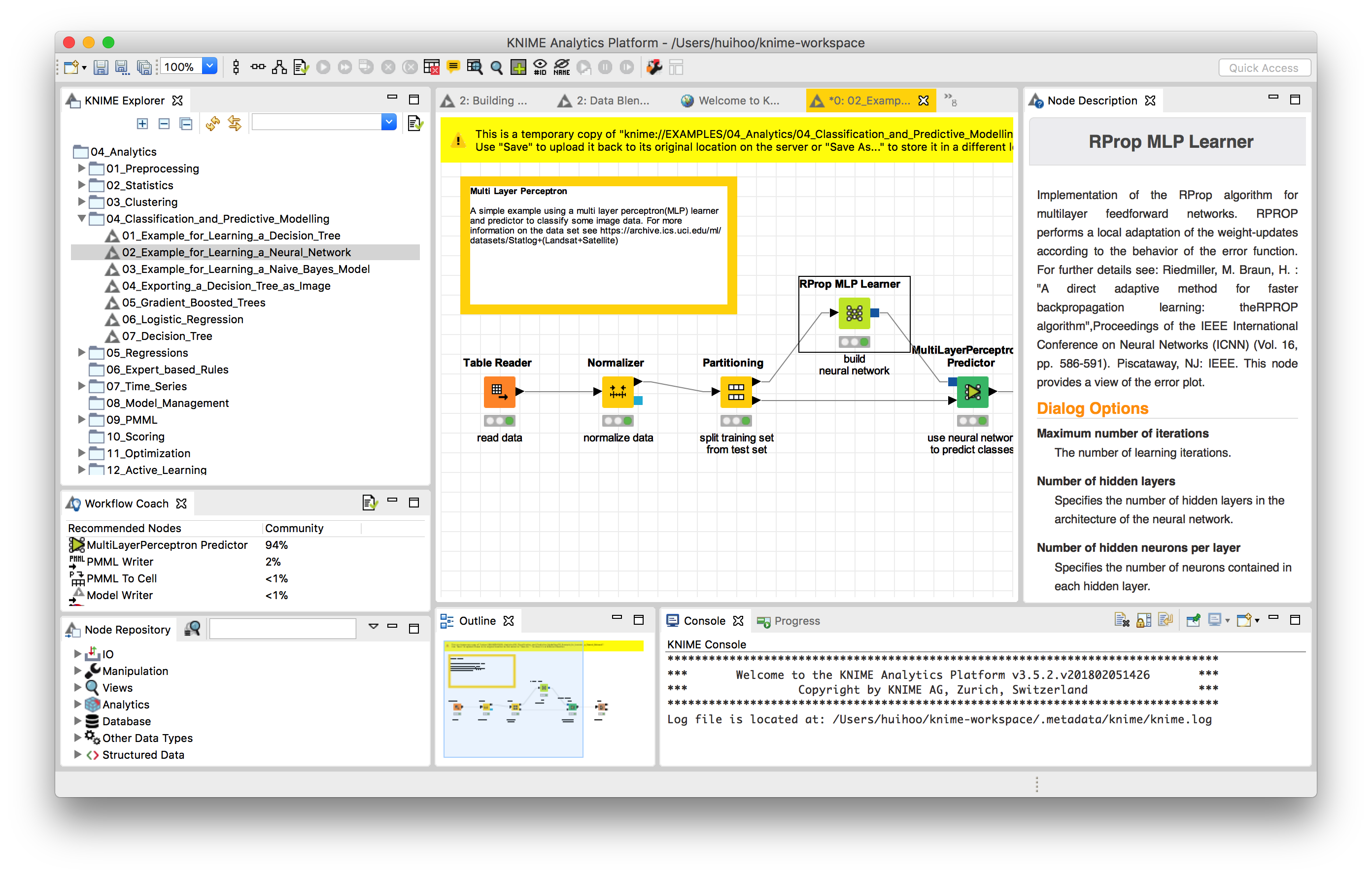Collapse the 04_Classification_and_Predictive_Modelling folder

(81, 218)
